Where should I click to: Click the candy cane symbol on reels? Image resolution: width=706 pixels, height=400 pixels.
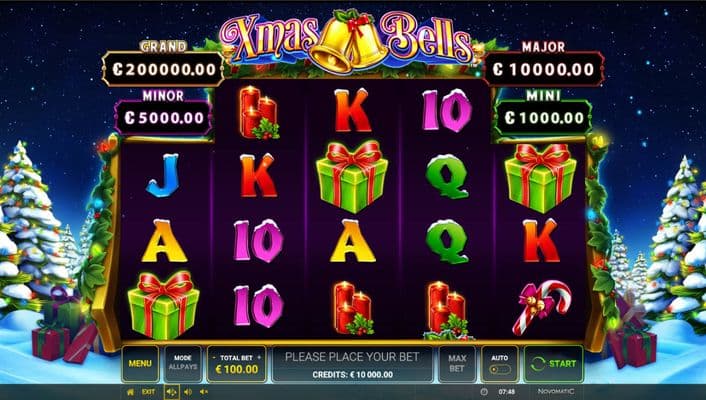click(541, 307)
